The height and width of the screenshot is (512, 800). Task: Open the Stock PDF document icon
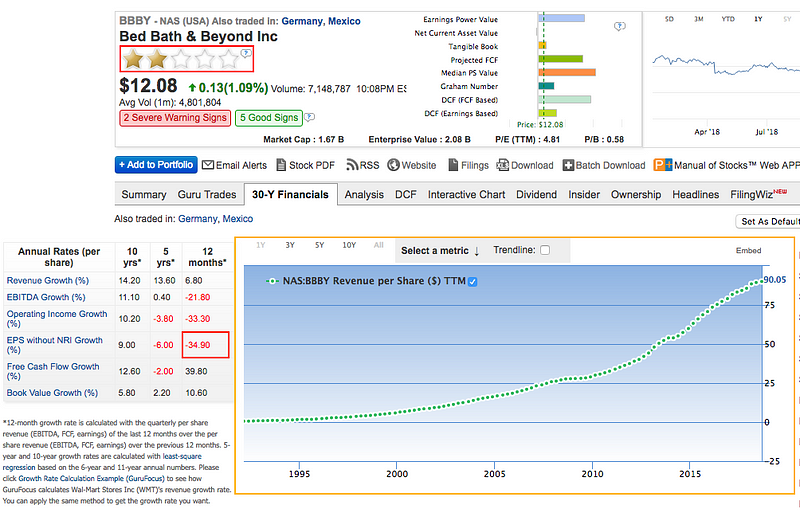click(x=281, y=165)
